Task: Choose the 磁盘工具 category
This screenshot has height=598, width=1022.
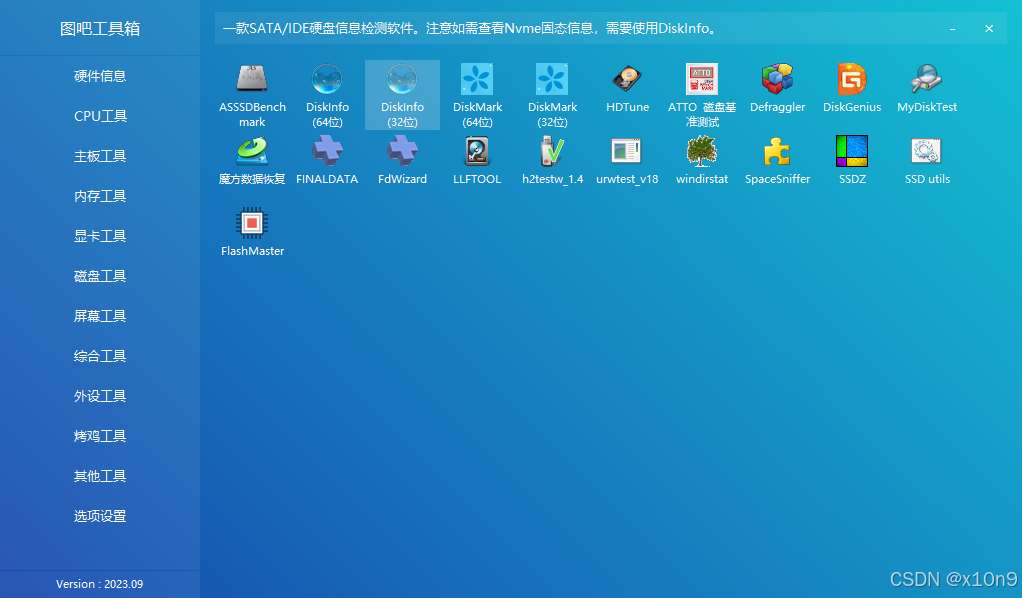Action: (x=100, y=276)
